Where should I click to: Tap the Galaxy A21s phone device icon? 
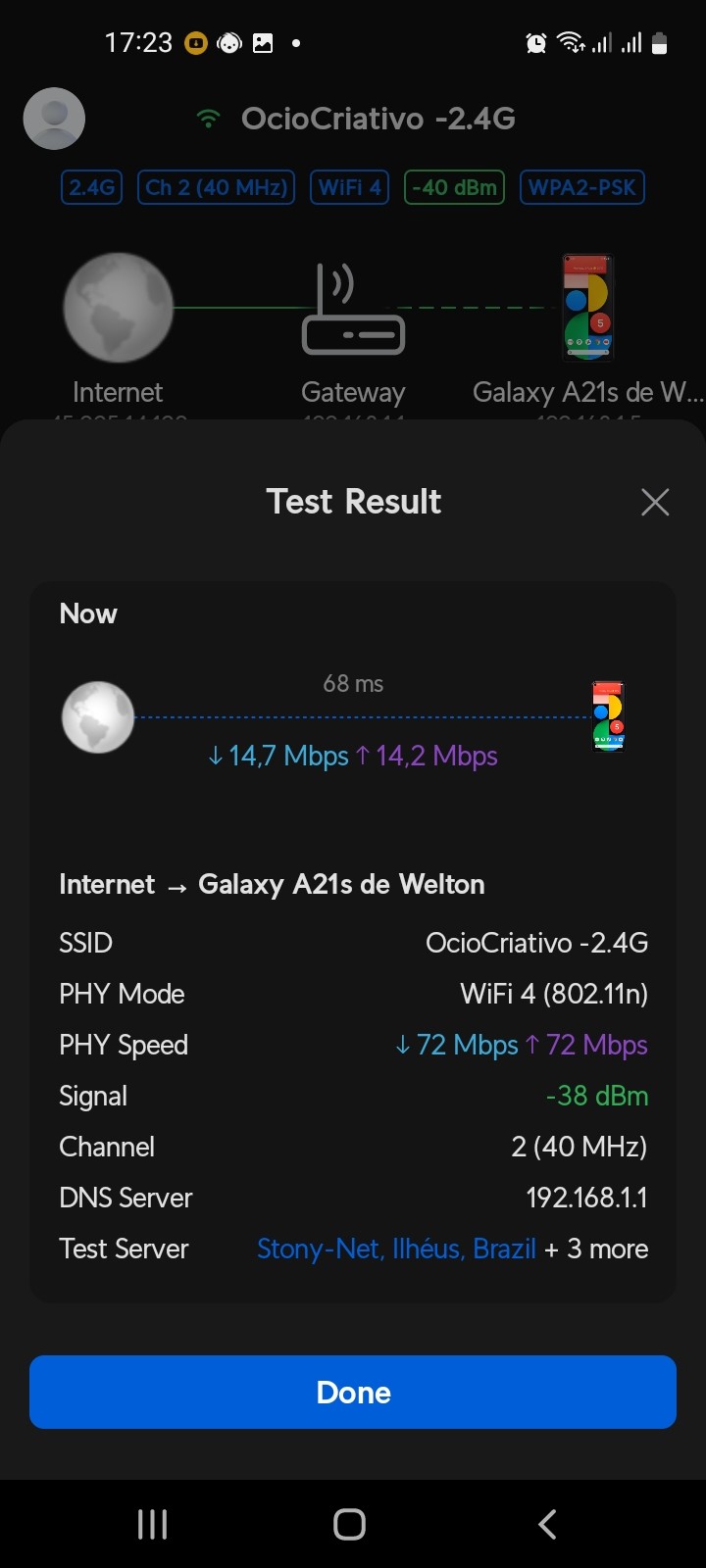click(x=586, y=308)
